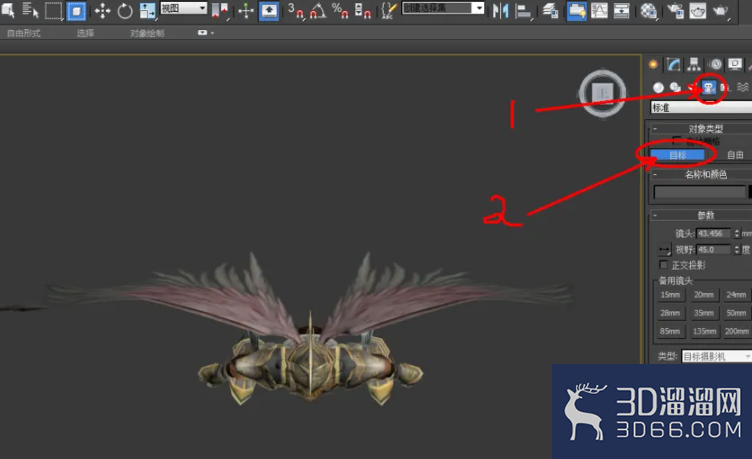Screen dimensions: 752x459
Task: Open the 标准 camera type dropdown
Action: click(701, 107)
